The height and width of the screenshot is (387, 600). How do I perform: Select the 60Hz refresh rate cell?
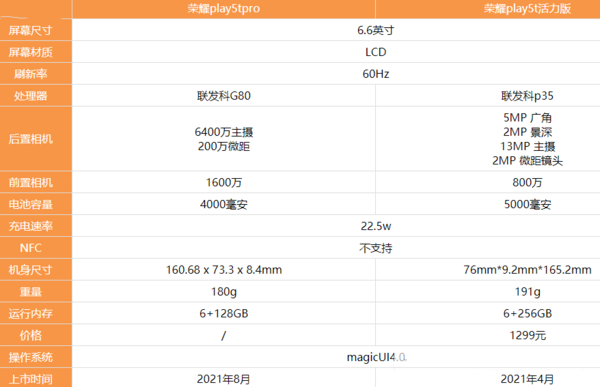pyautogui.click(x=375, y=74)
